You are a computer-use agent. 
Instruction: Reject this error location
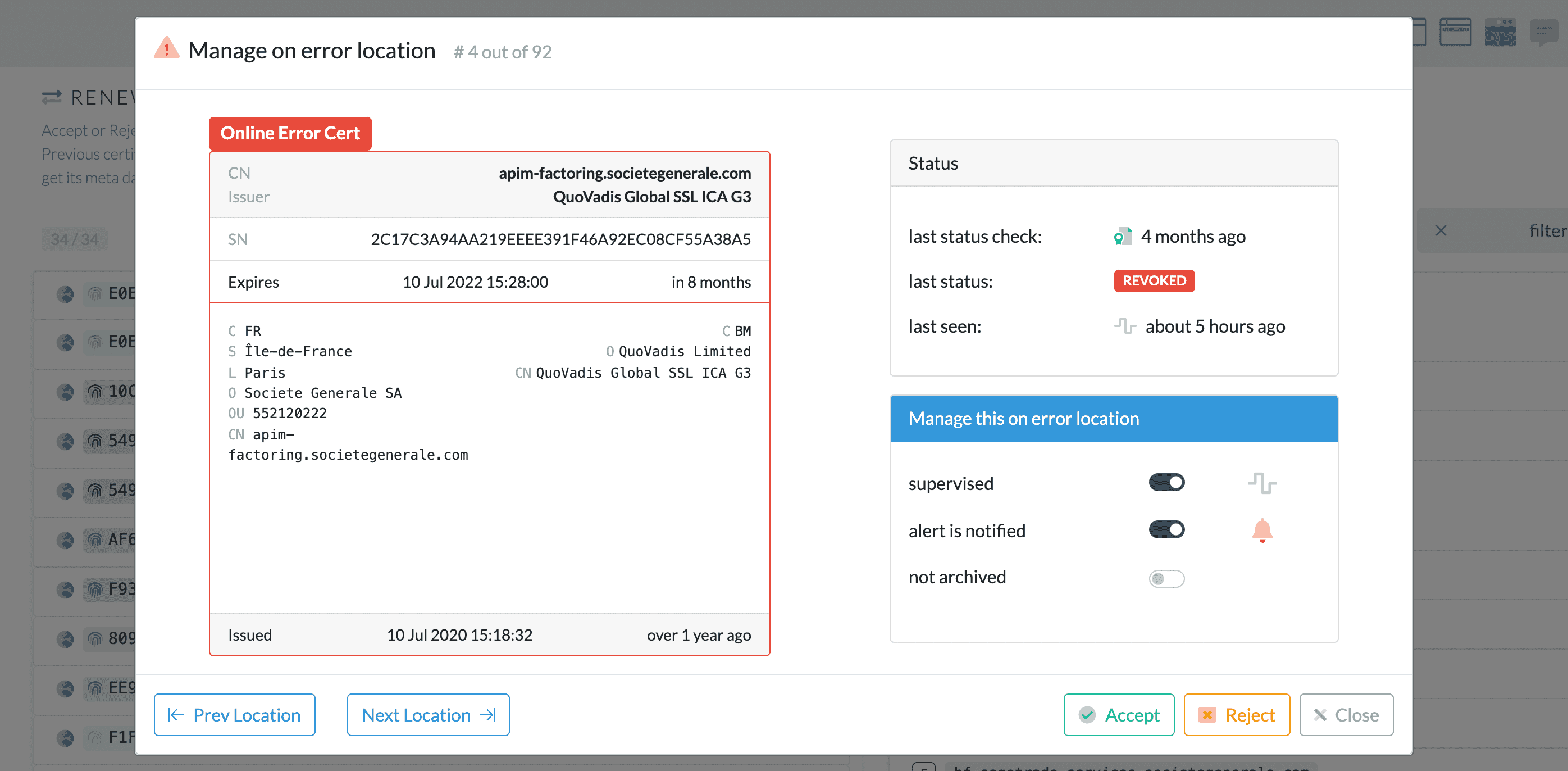click(1236, 715)
